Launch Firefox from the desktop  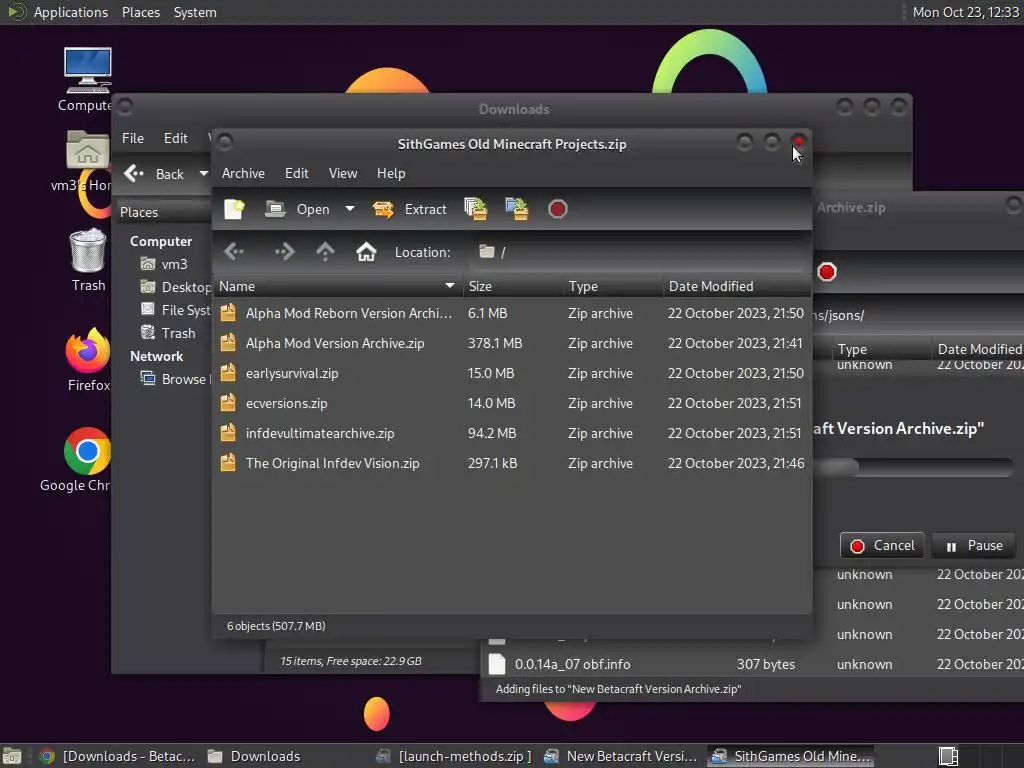click(88, 360)
